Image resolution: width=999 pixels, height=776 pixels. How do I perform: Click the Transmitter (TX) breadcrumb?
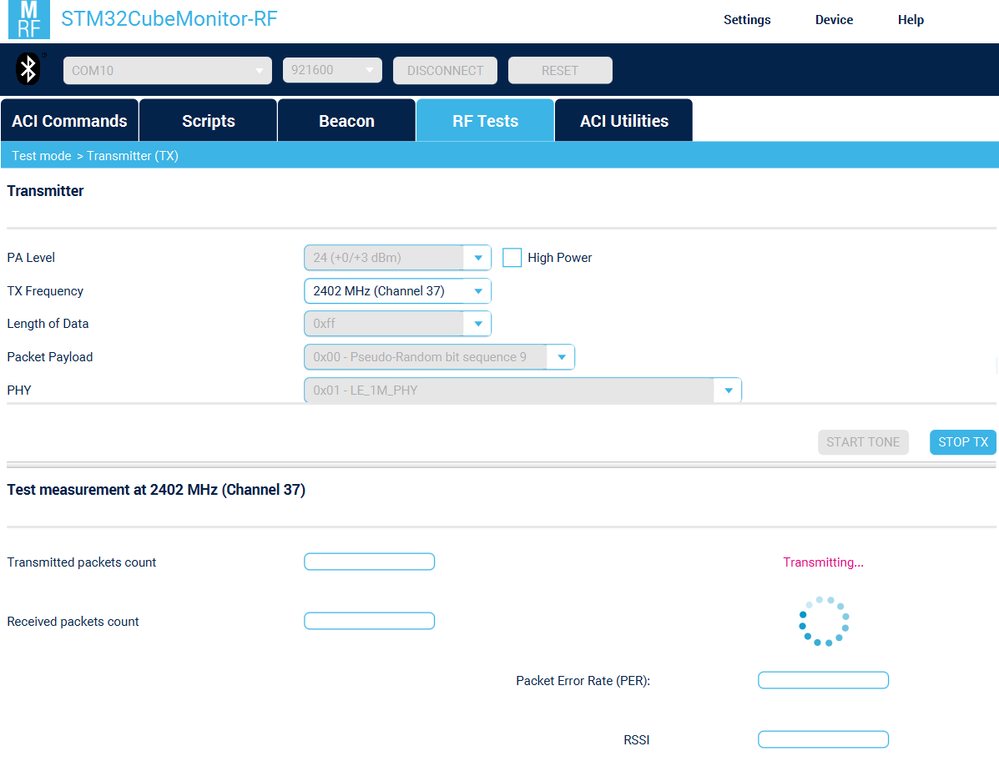coord(133,155)
